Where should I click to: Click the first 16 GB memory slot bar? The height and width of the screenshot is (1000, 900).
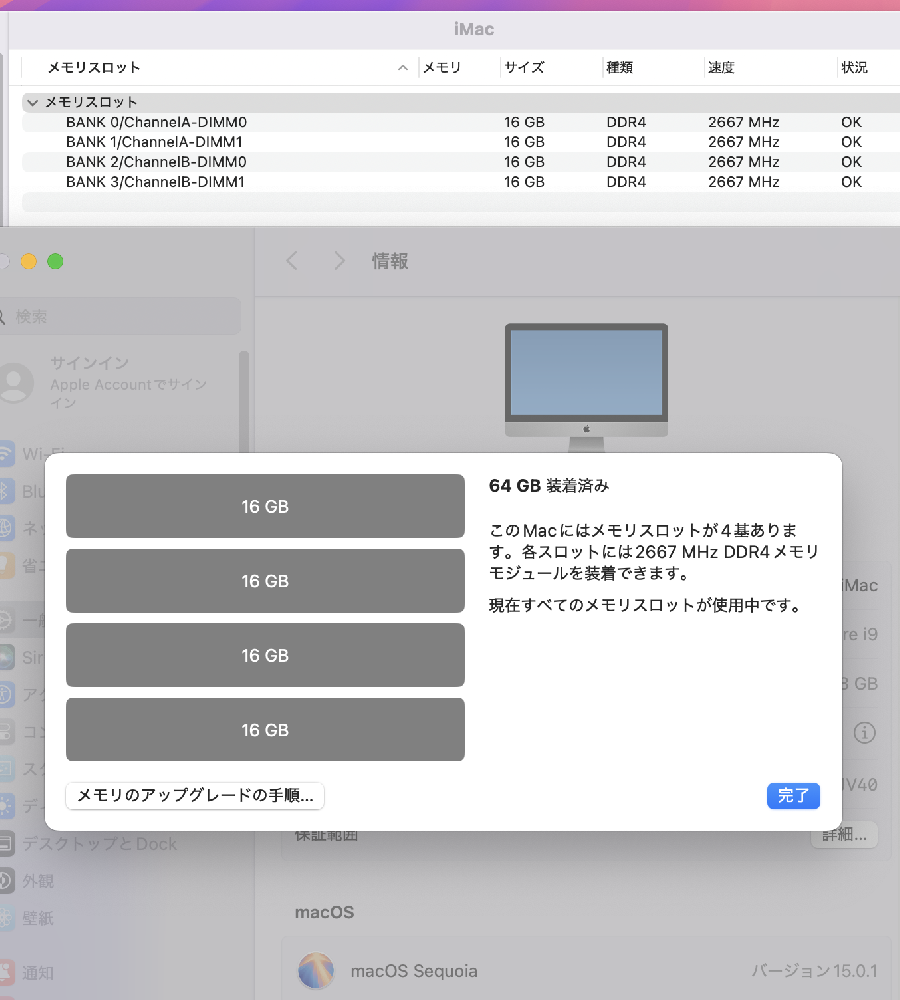(x=265, y=506)
